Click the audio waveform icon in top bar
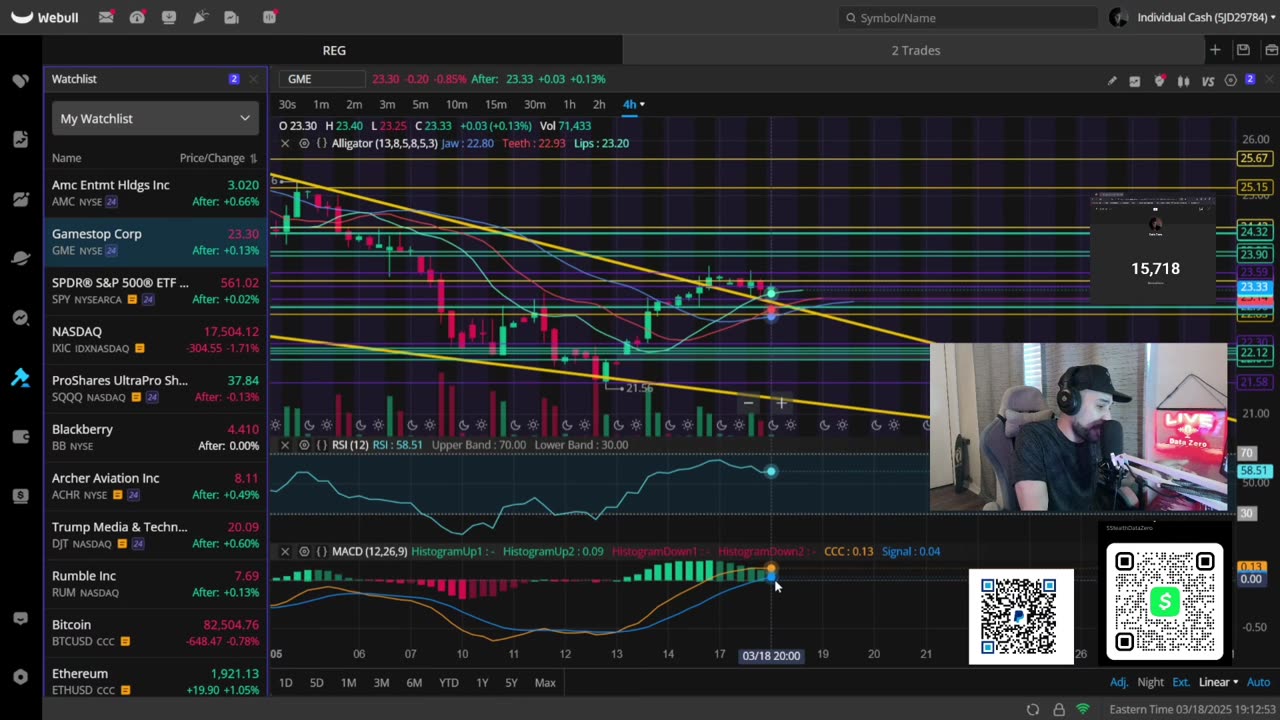Screen dimensions: 1280x720 pos(269,17)
